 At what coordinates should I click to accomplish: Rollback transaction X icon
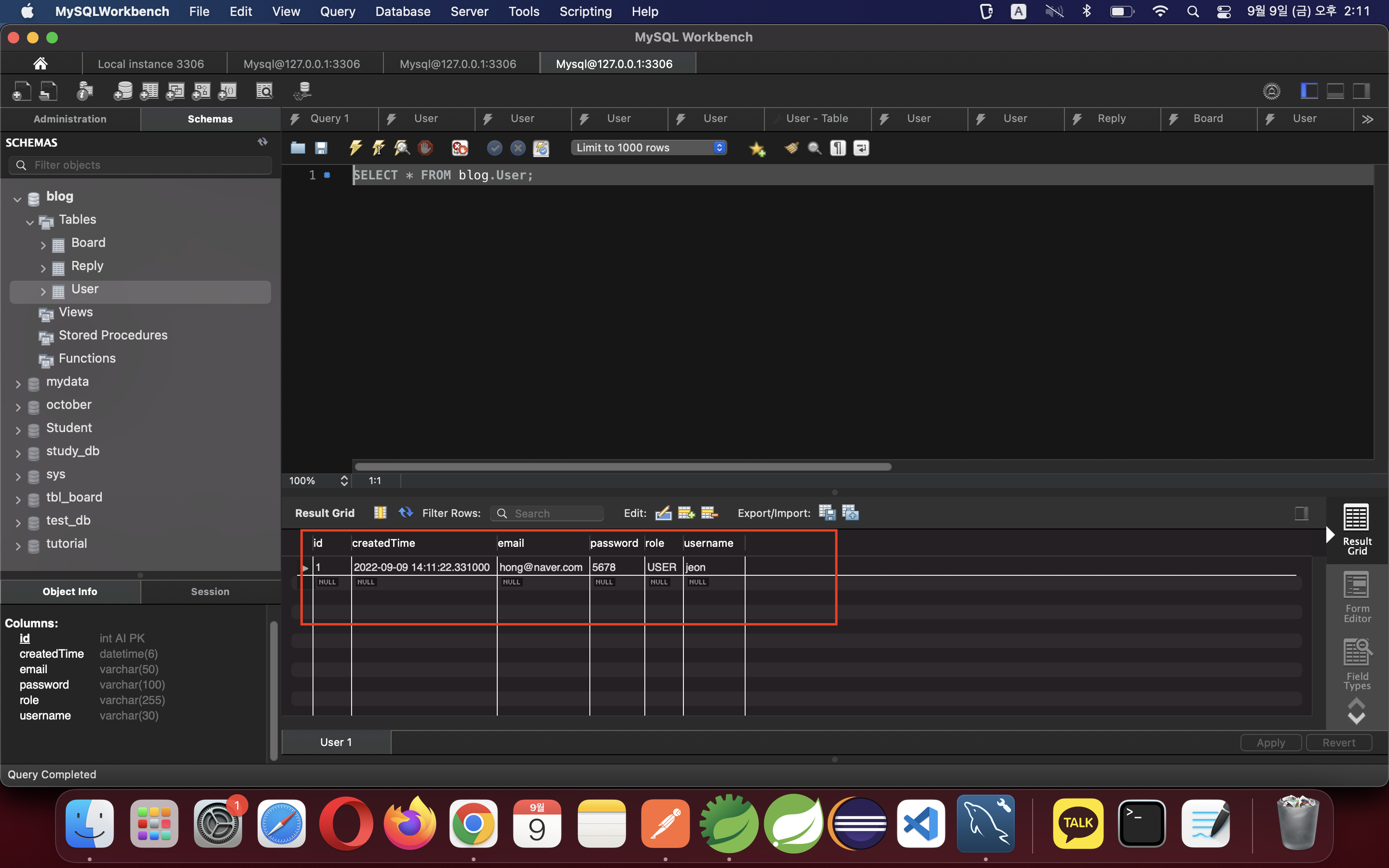tap(517, 148)
